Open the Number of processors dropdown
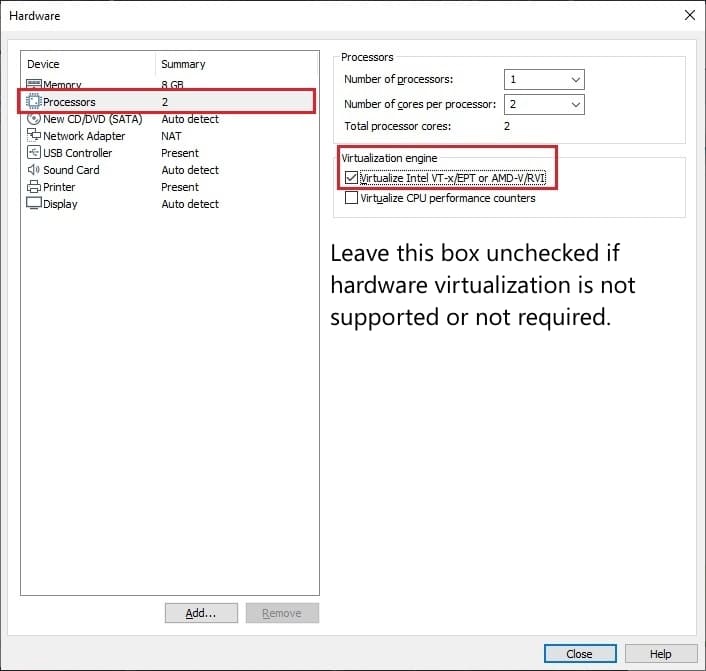The height and width of the screenshot is (671, 706). [544, 79]
